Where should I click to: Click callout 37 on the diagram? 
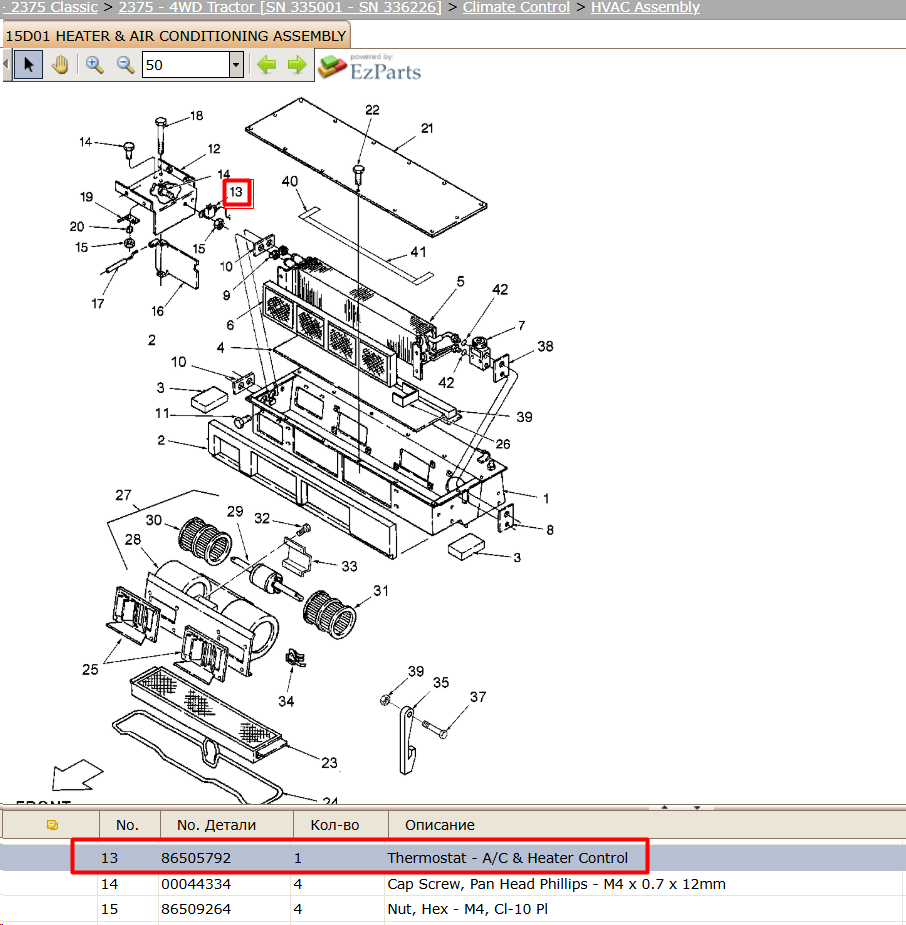(x=478, y=697)
